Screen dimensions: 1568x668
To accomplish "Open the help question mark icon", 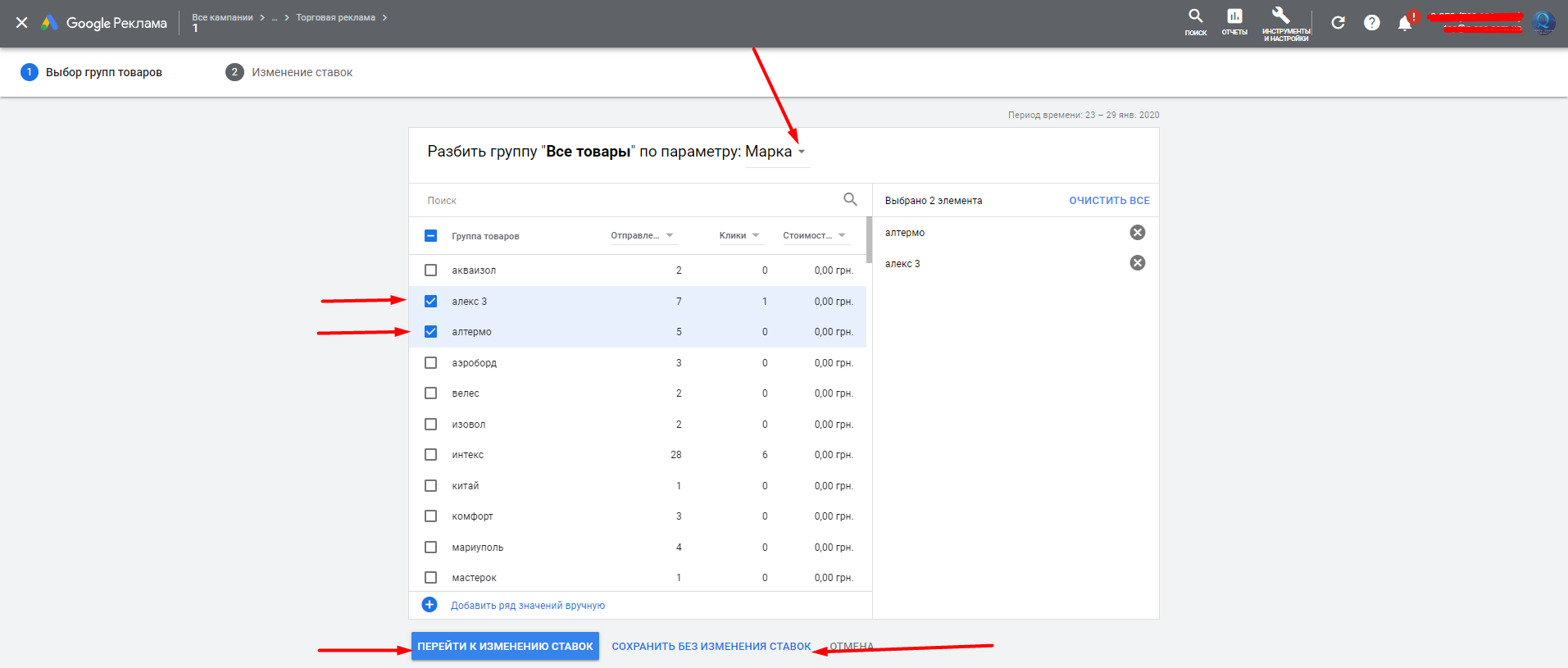I will (1371, 23).
